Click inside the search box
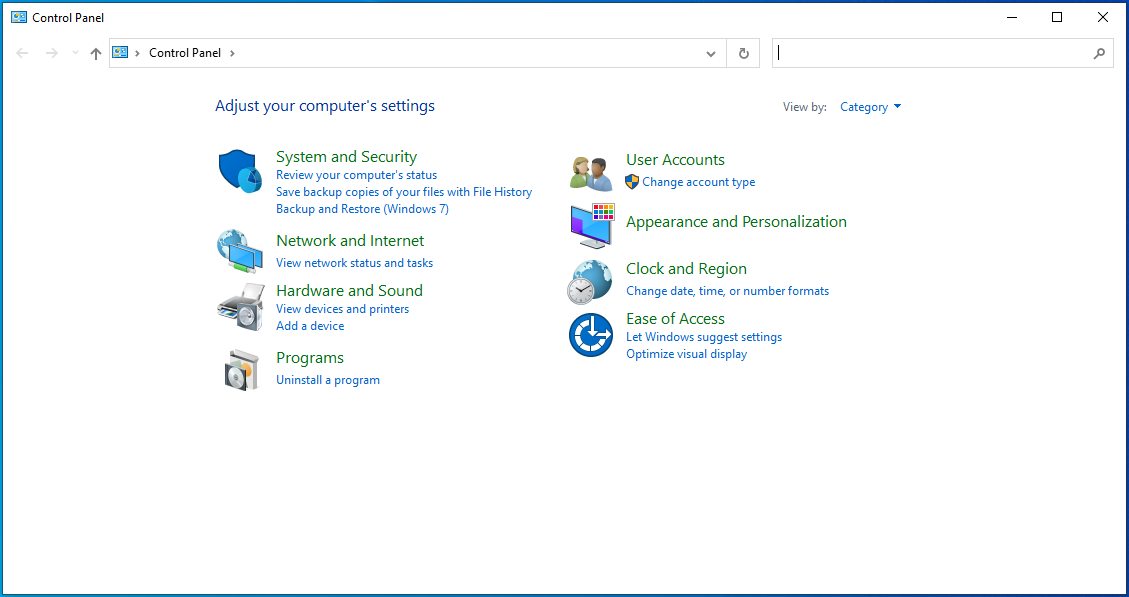 940,52
